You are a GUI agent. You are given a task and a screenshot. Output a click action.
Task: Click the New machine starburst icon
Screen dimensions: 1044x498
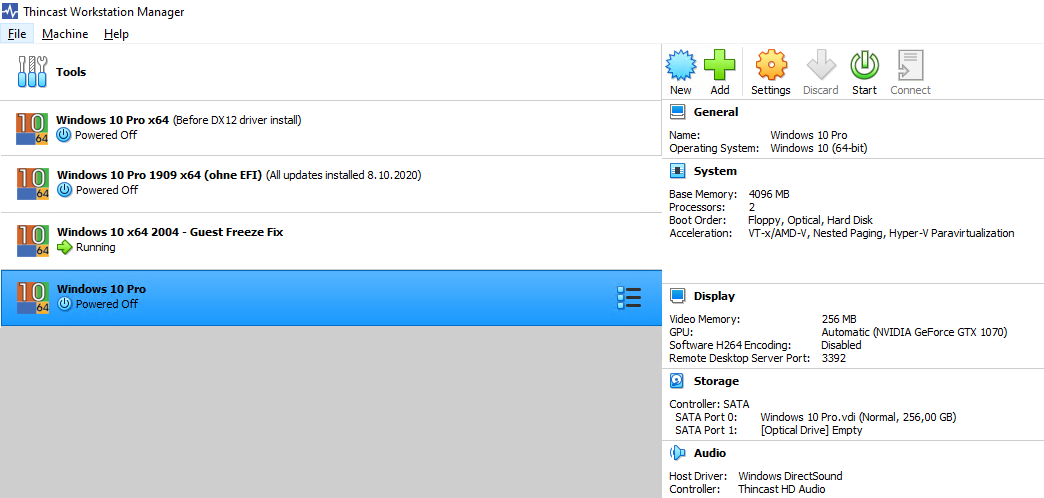(x=680, y=65)
